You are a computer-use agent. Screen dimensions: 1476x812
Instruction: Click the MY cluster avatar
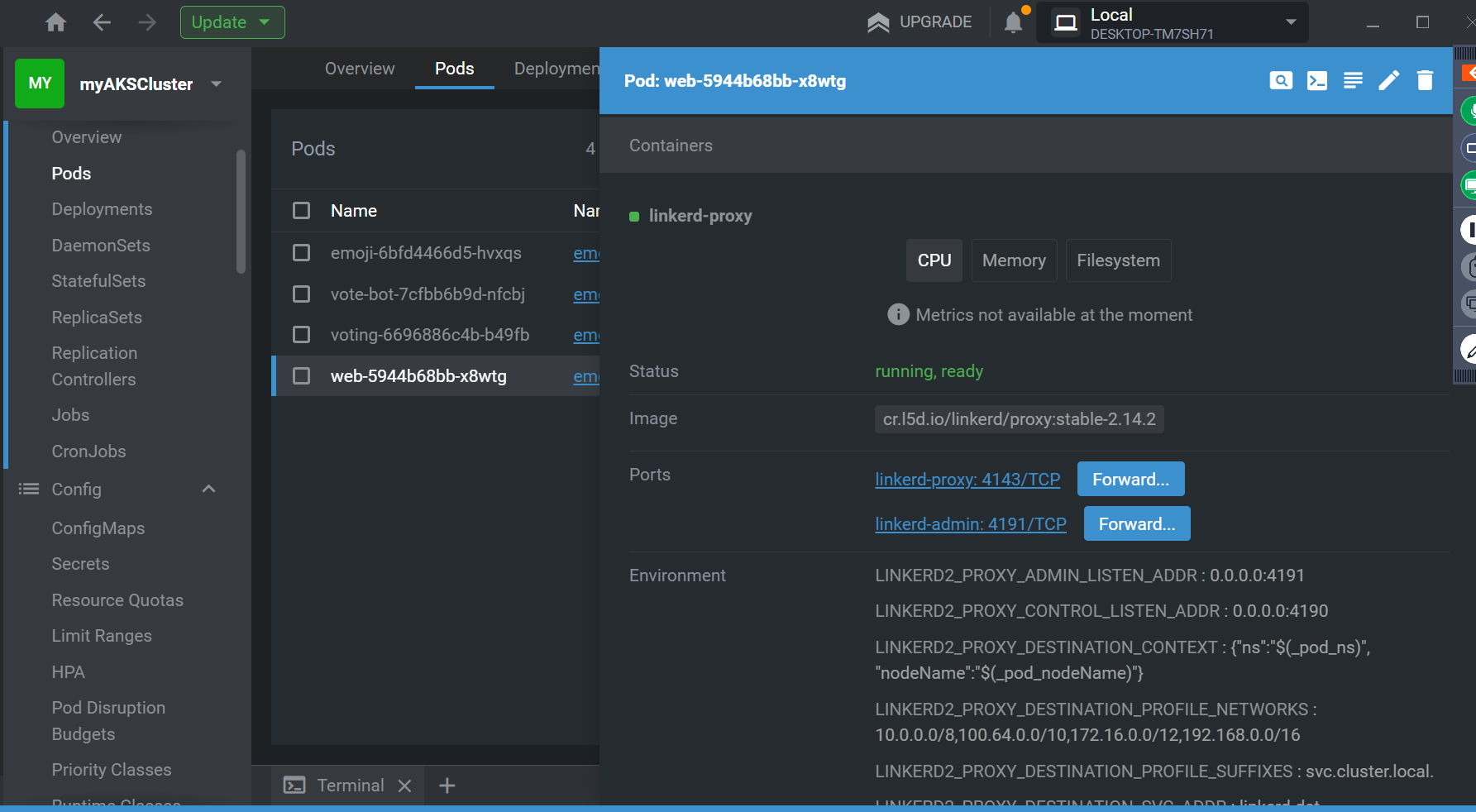pyautogui.click(x=40, y=84)
